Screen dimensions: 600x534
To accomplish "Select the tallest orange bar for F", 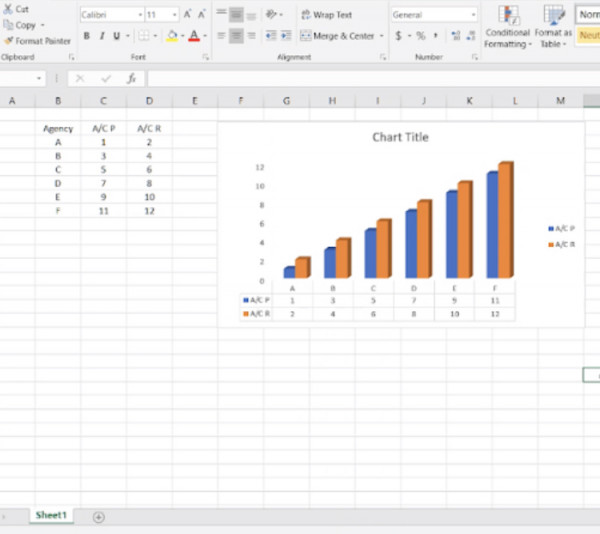I will click(506, 220).
